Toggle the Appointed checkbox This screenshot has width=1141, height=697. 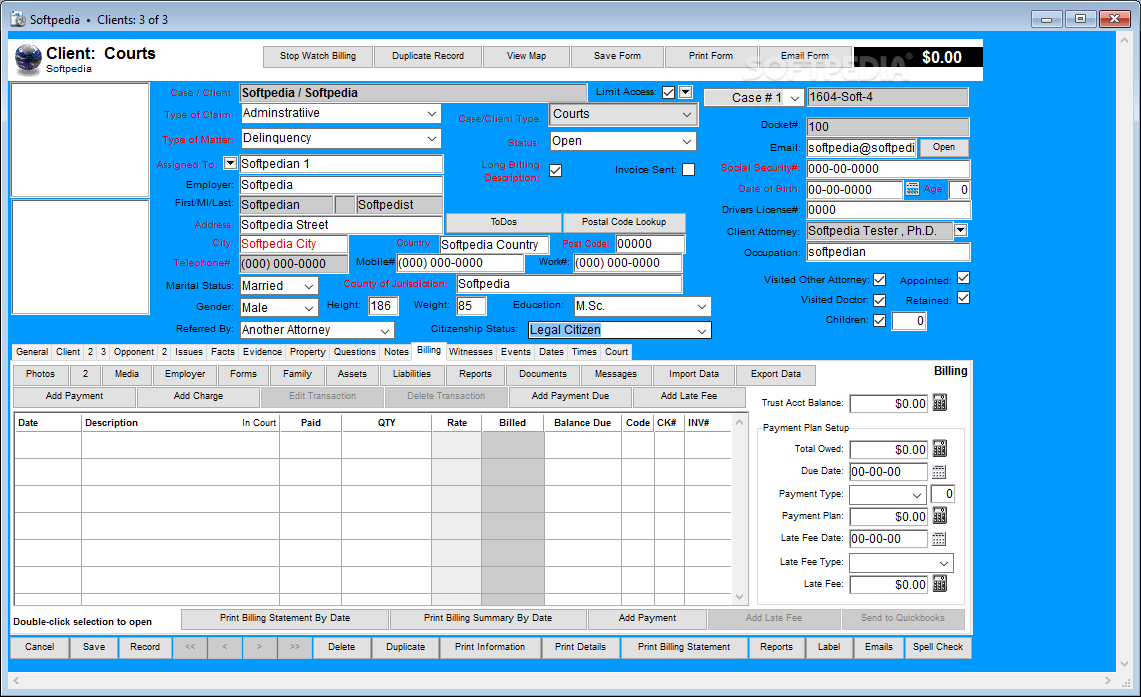(x=962, y=278)
